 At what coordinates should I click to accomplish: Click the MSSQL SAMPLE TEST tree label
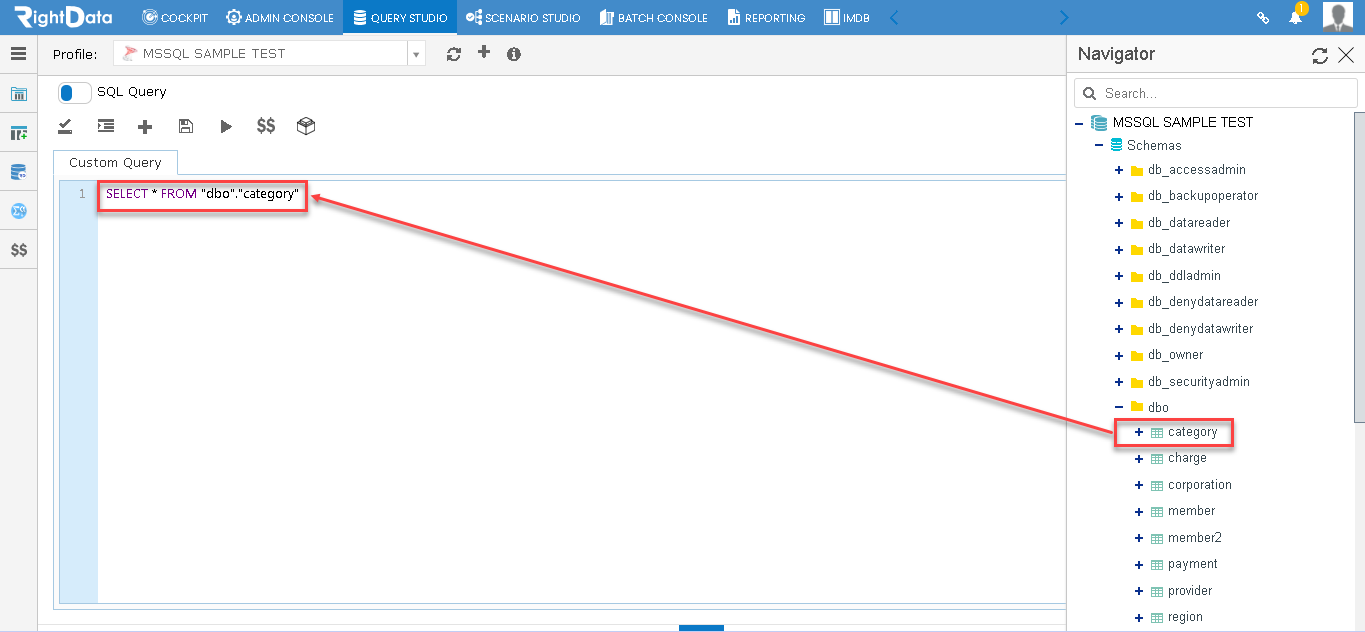(x=1182, y=122)
